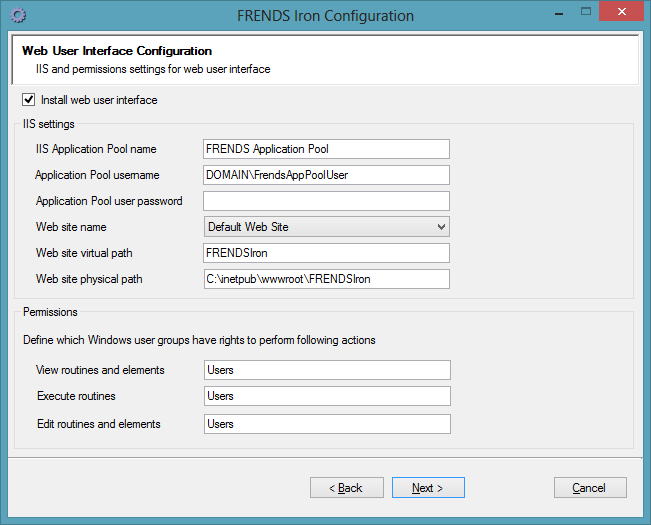This screenshot has width=651, height=525.
Task: Click the Web site physical path field
Action: click(326, 279)
